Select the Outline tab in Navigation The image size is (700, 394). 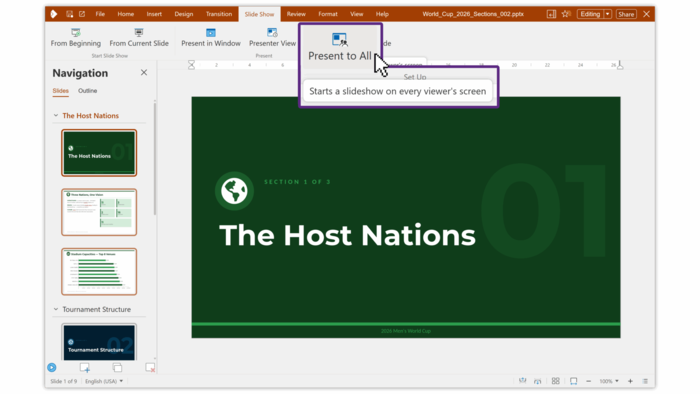pyautogui.click(x=88, y=91)
